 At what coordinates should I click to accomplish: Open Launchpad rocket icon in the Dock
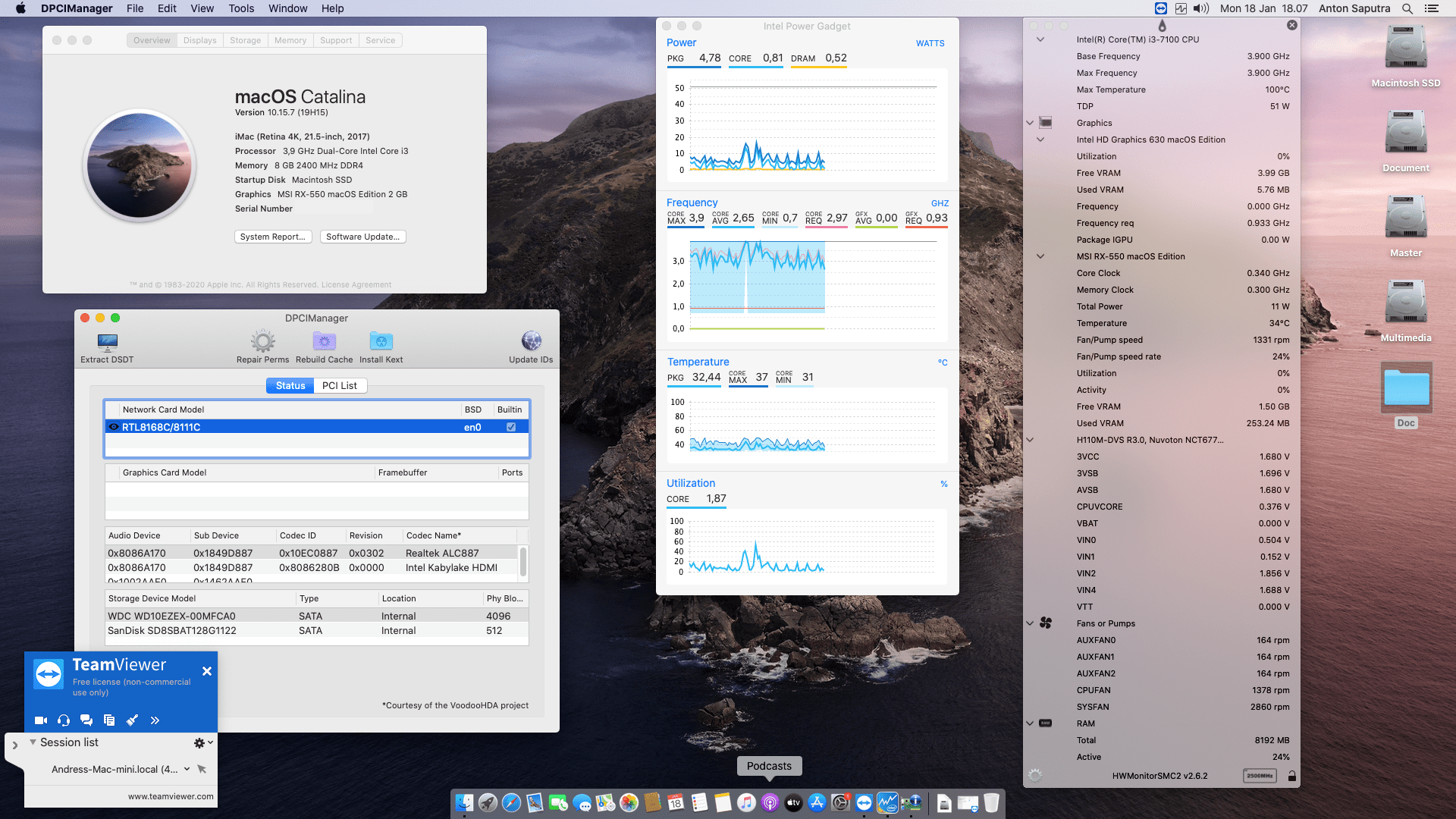pyautogui.click(x=488, y=802)
